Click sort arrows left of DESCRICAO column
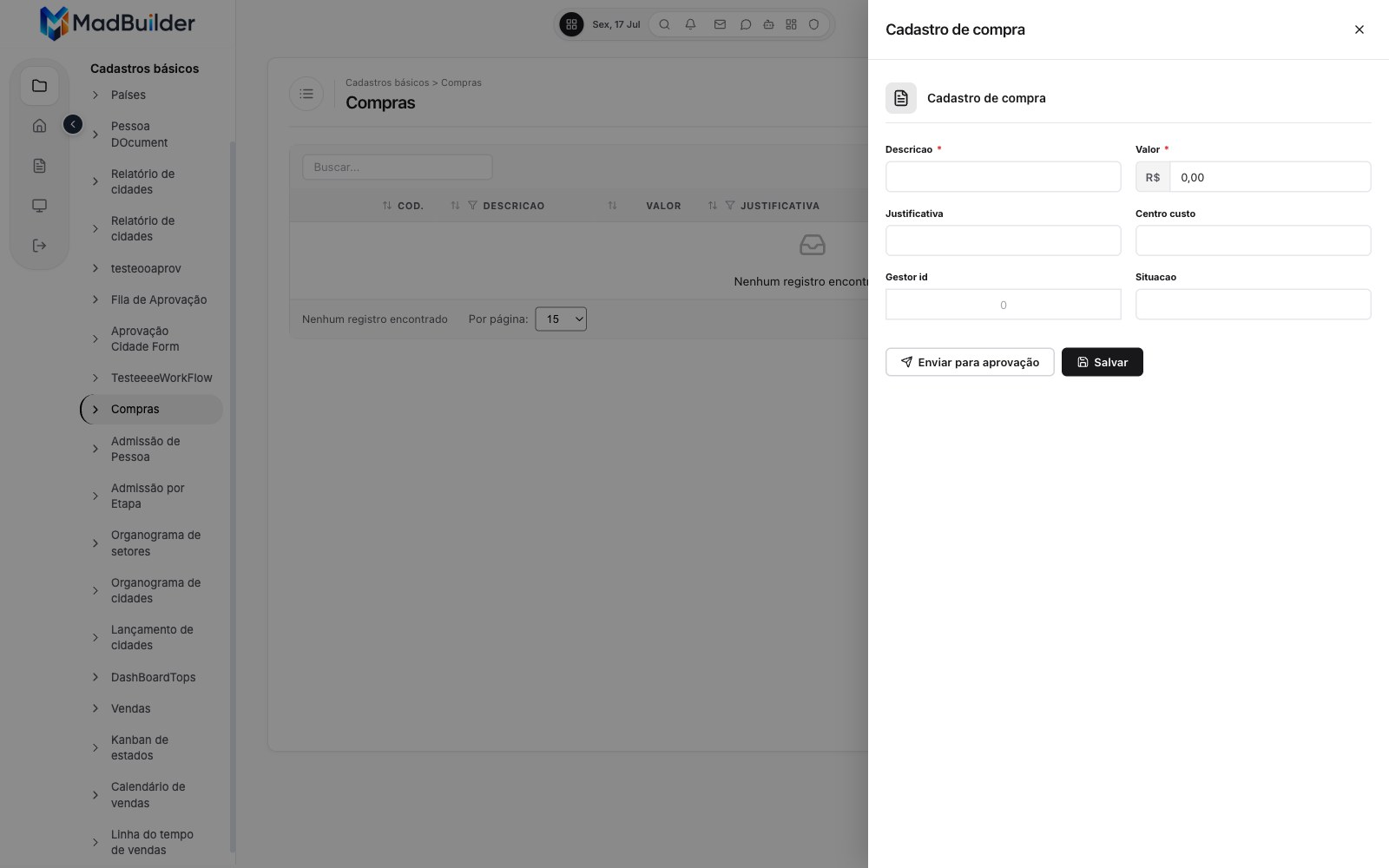The width and height of the screenshot is (1389, 868). pos(455,206)
